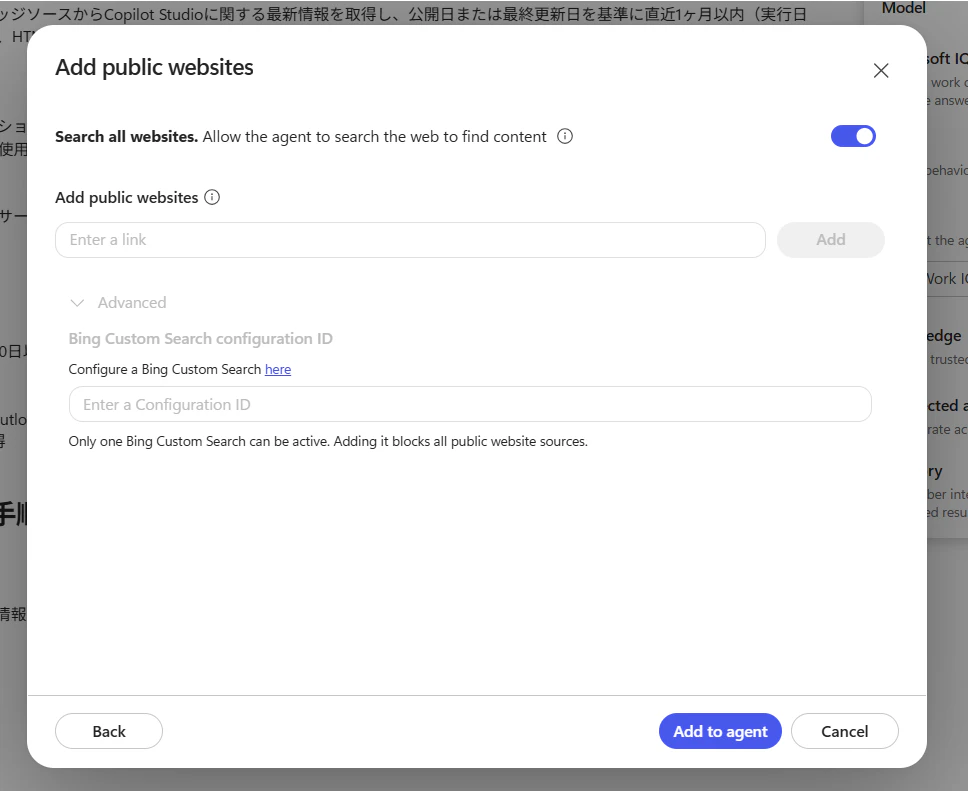Open the Bing Custom Search here link
Viewport: 968px width, 791px height.
click(278, 369)
